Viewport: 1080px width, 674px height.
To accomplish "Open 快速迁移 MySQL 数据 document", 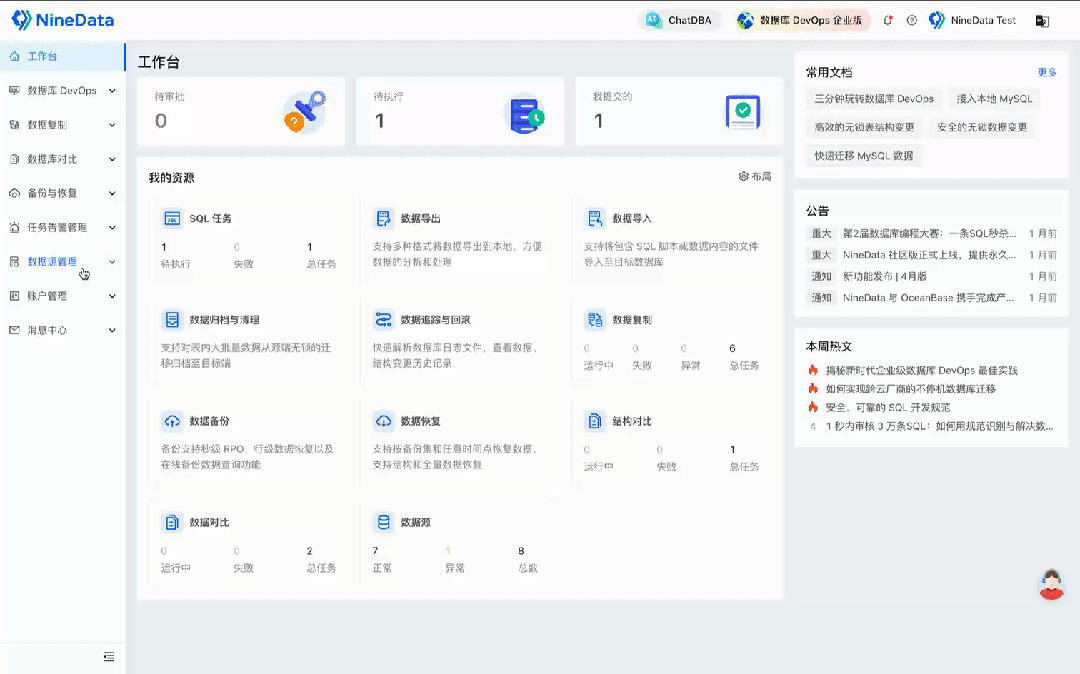I will pos(864,156).
